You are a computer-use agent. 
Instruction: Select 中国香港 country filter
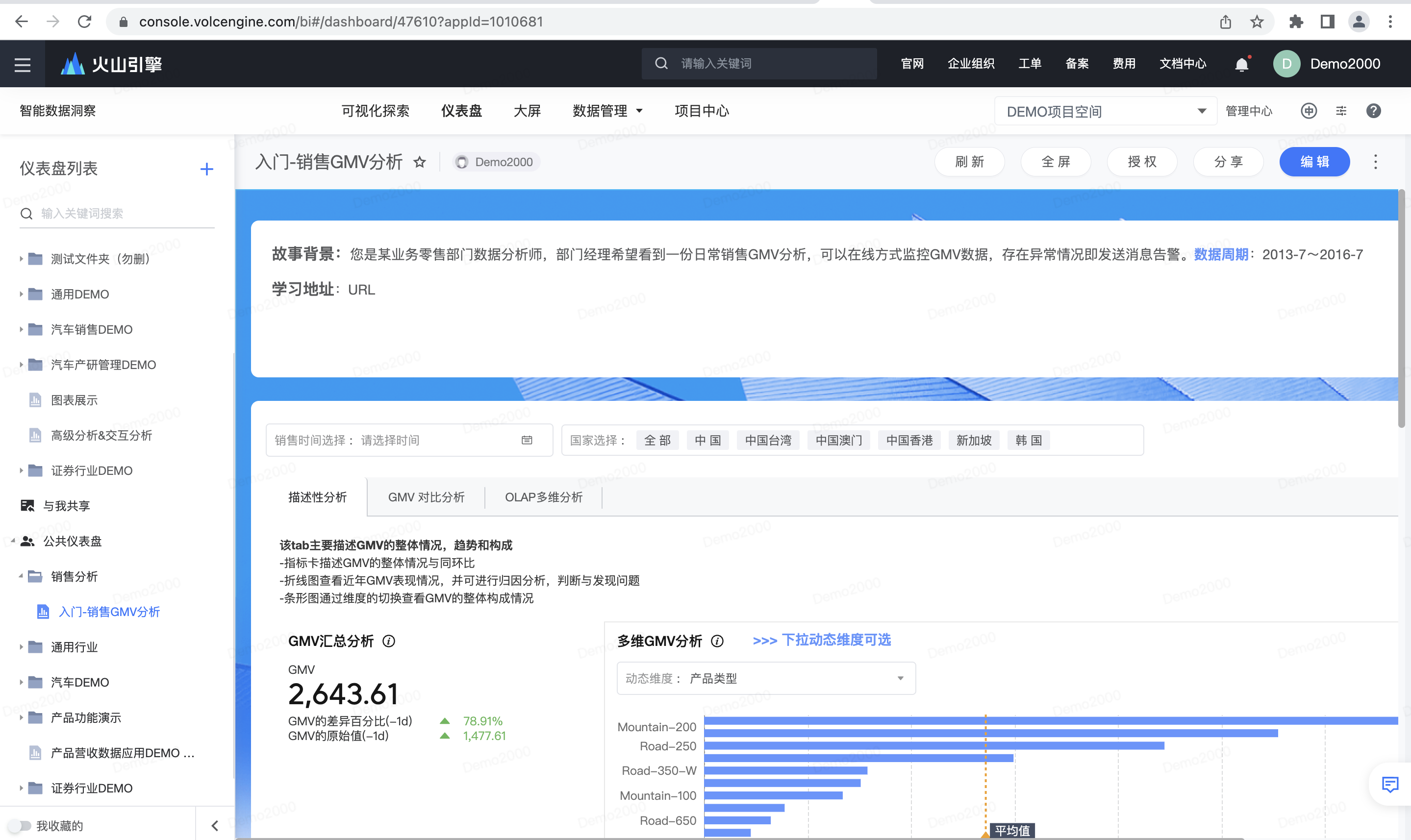pos(909,440)
